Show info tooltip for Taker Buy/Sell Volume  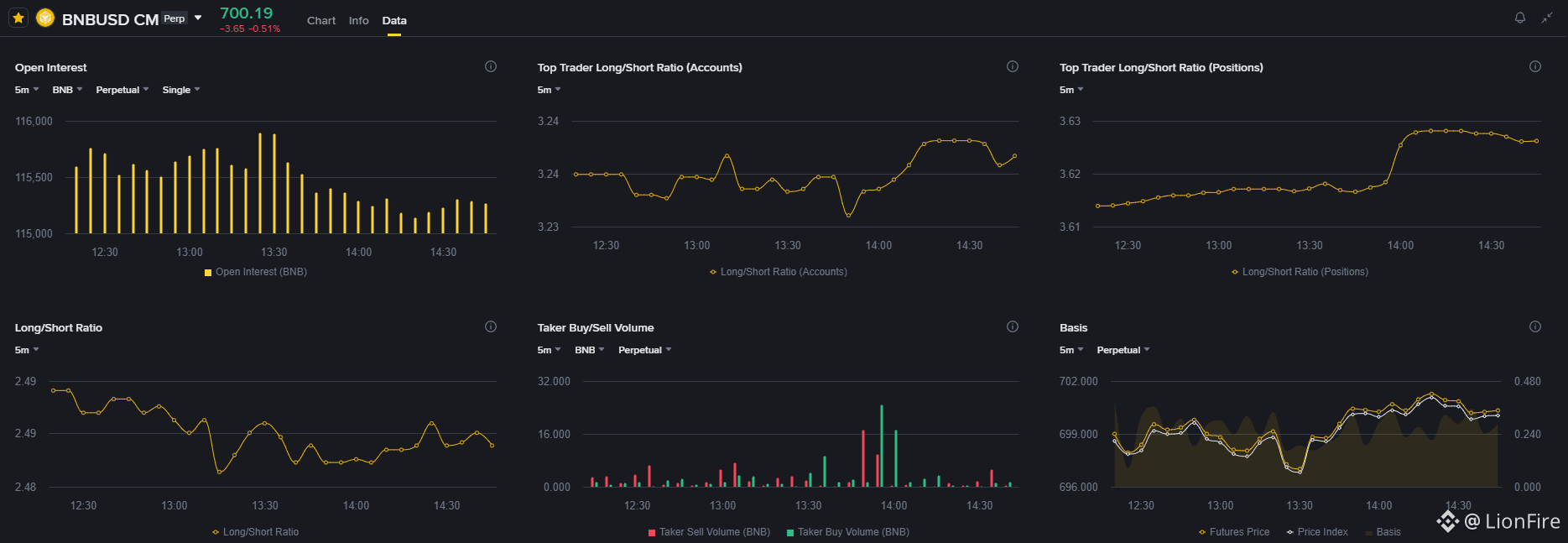tap(1013, 326)
